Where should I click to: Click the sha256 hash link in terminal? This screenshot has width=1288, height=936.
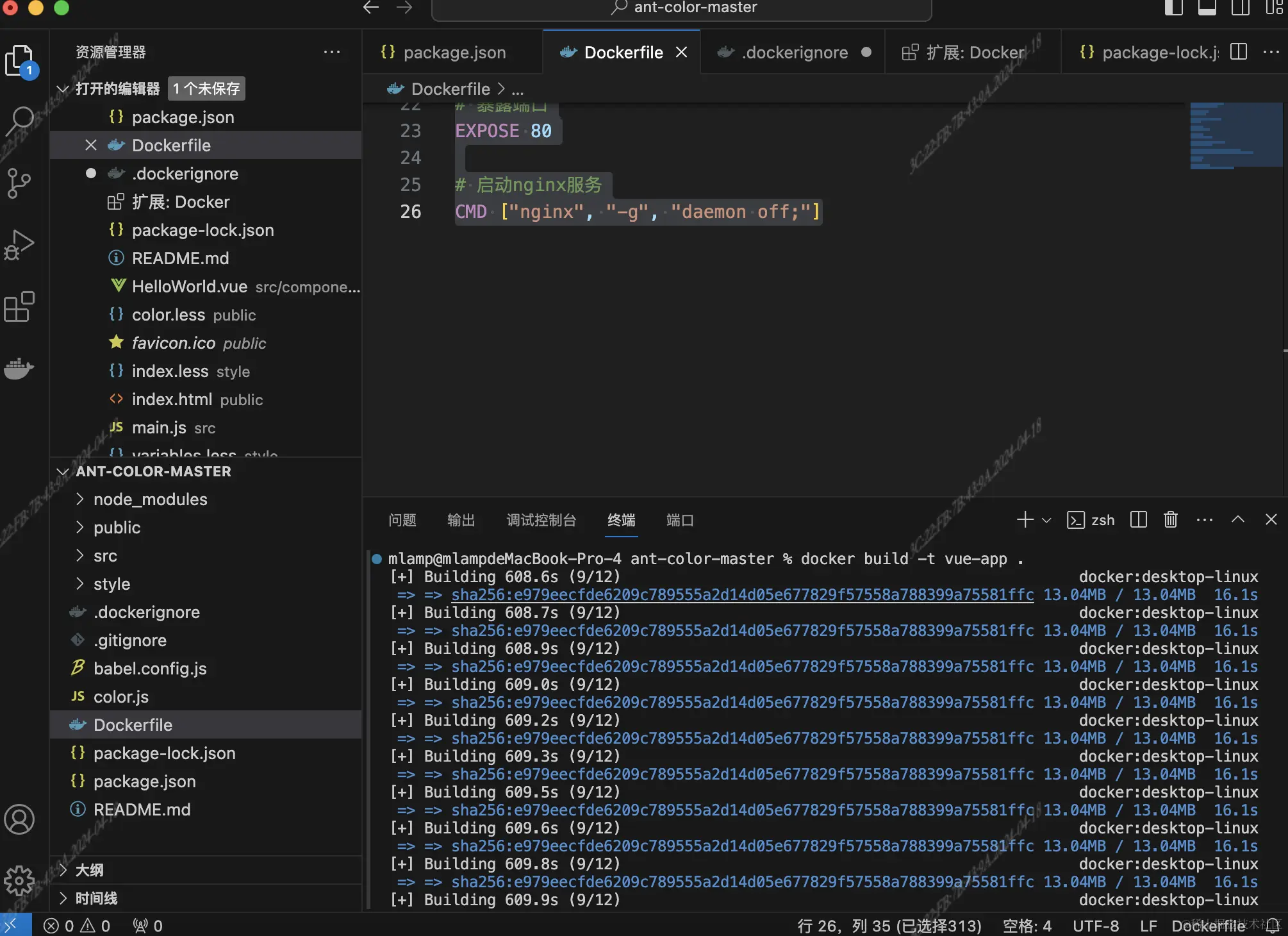coord(742,595)
